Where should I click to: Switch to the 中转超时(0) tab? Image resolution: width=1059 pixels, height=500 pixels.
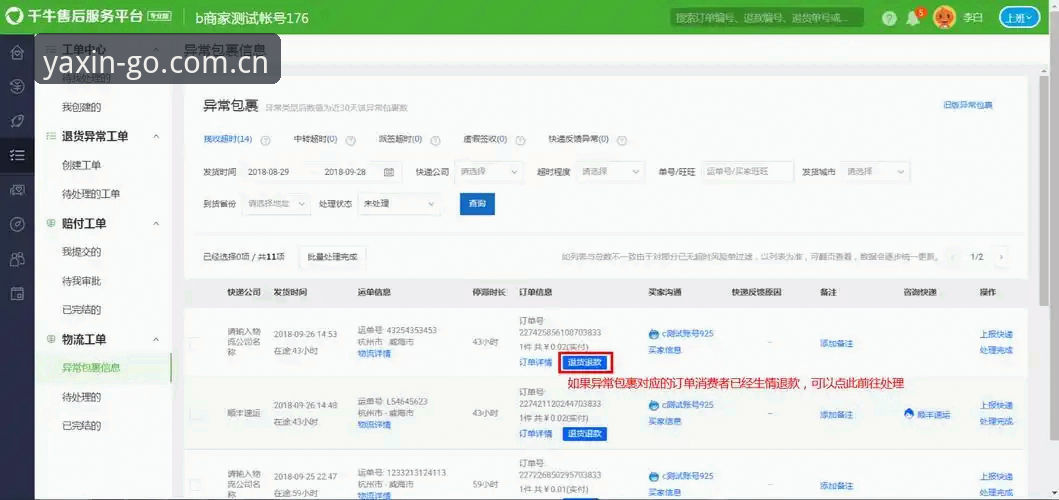315,140
